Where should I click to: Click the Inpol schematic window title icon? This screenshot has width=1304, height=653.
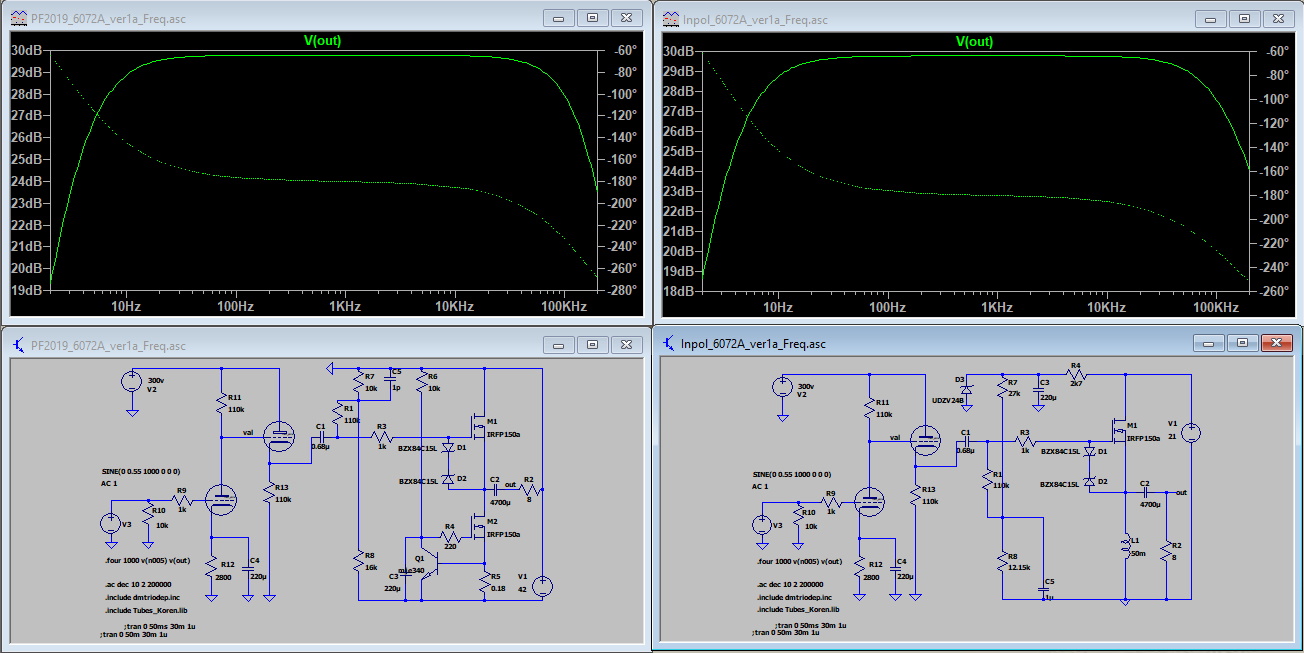tap(668, 343)
